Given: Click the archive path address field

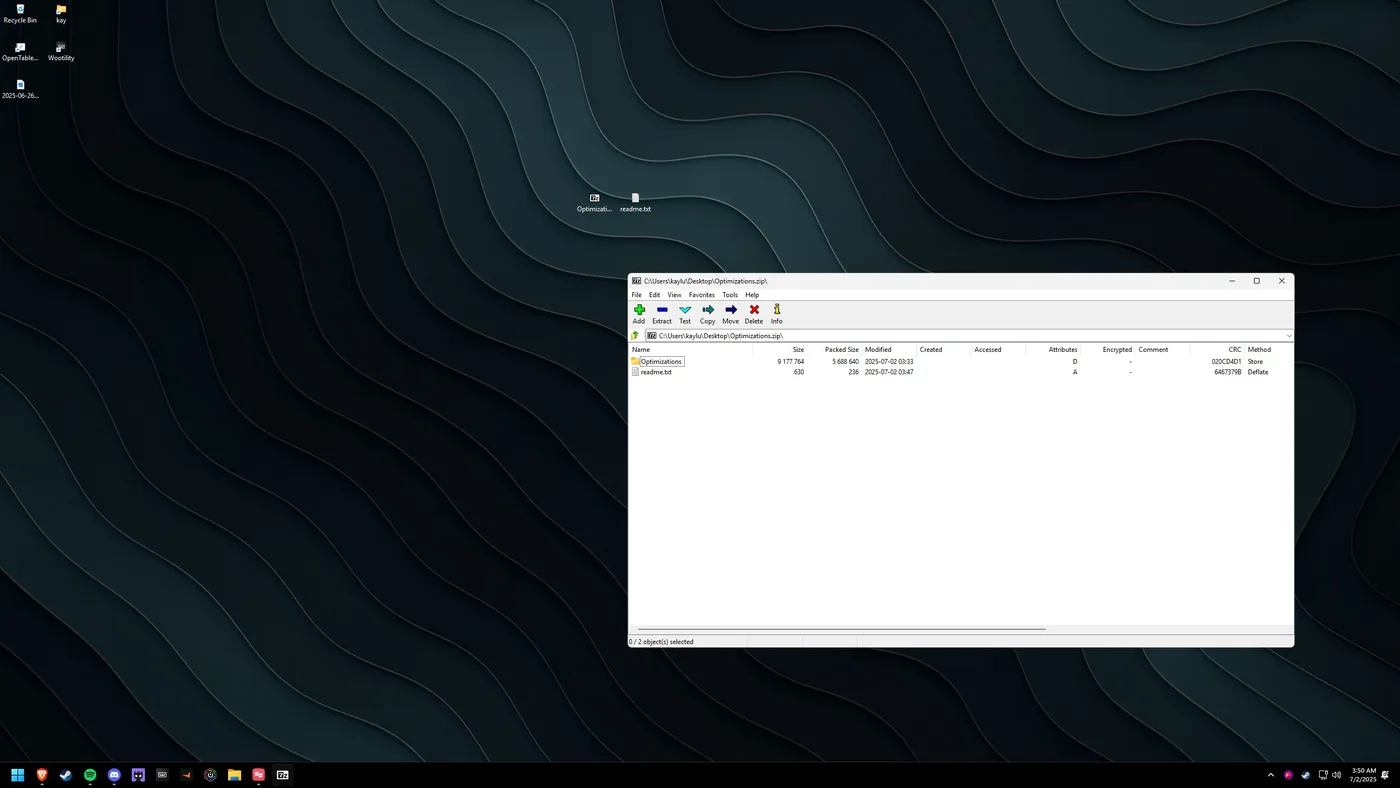Looking at the screenshot, I should [964, 336].
